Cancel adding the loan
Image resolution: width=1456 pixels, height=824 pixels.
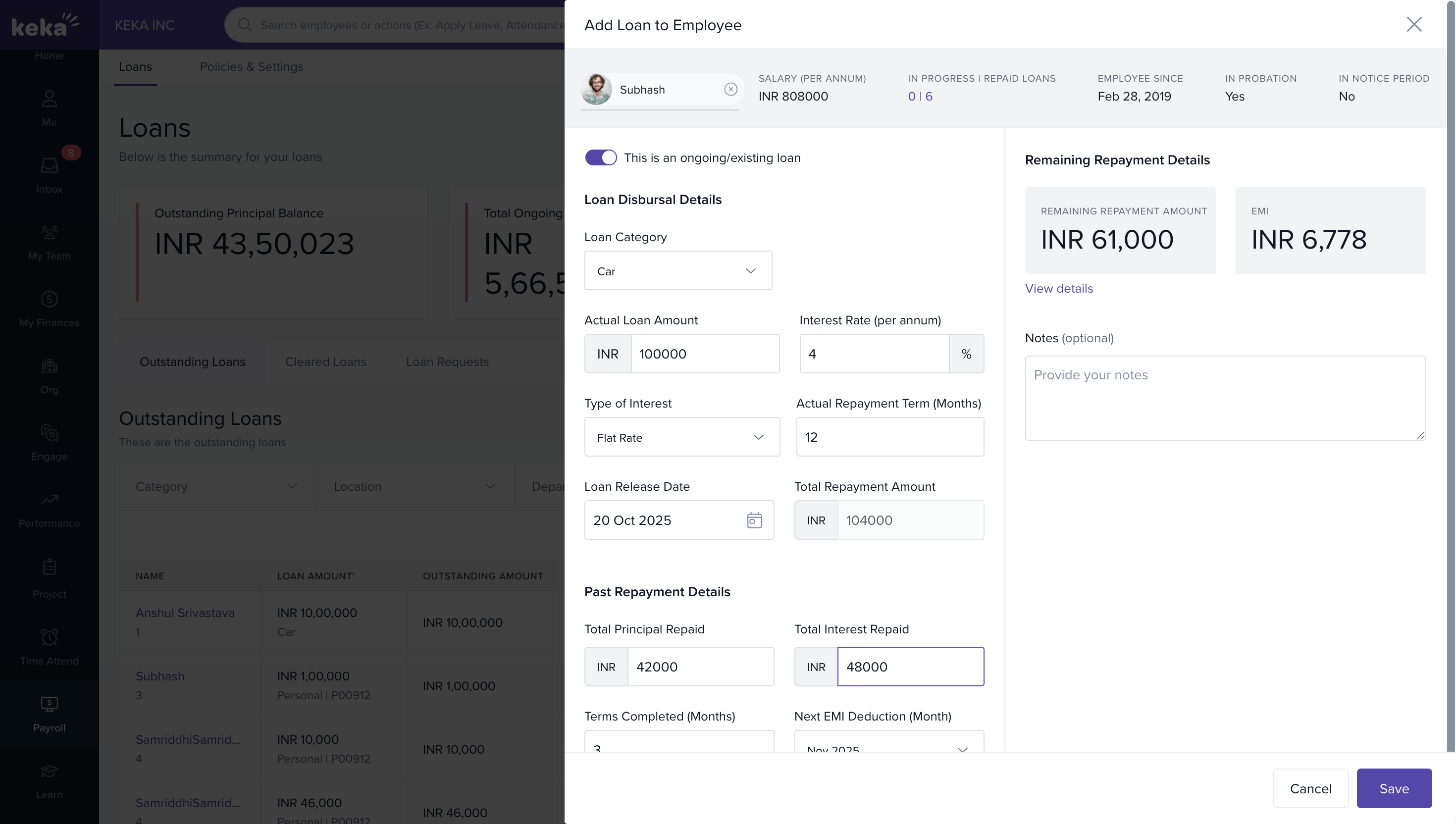tap(1310, 788)
